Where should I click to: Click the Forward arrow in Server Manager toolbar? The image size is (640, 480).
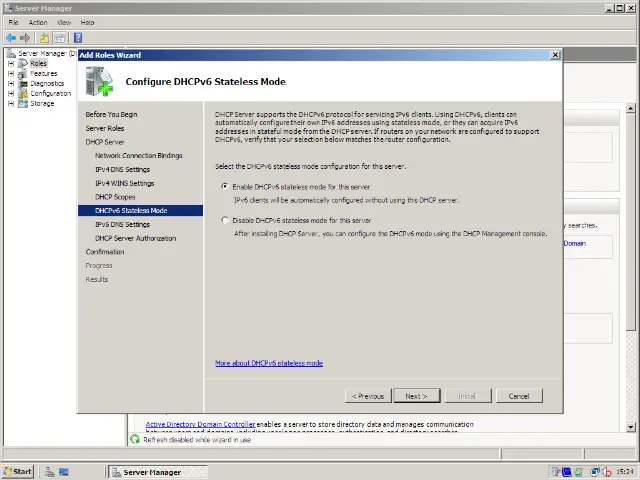coord(25,38)
